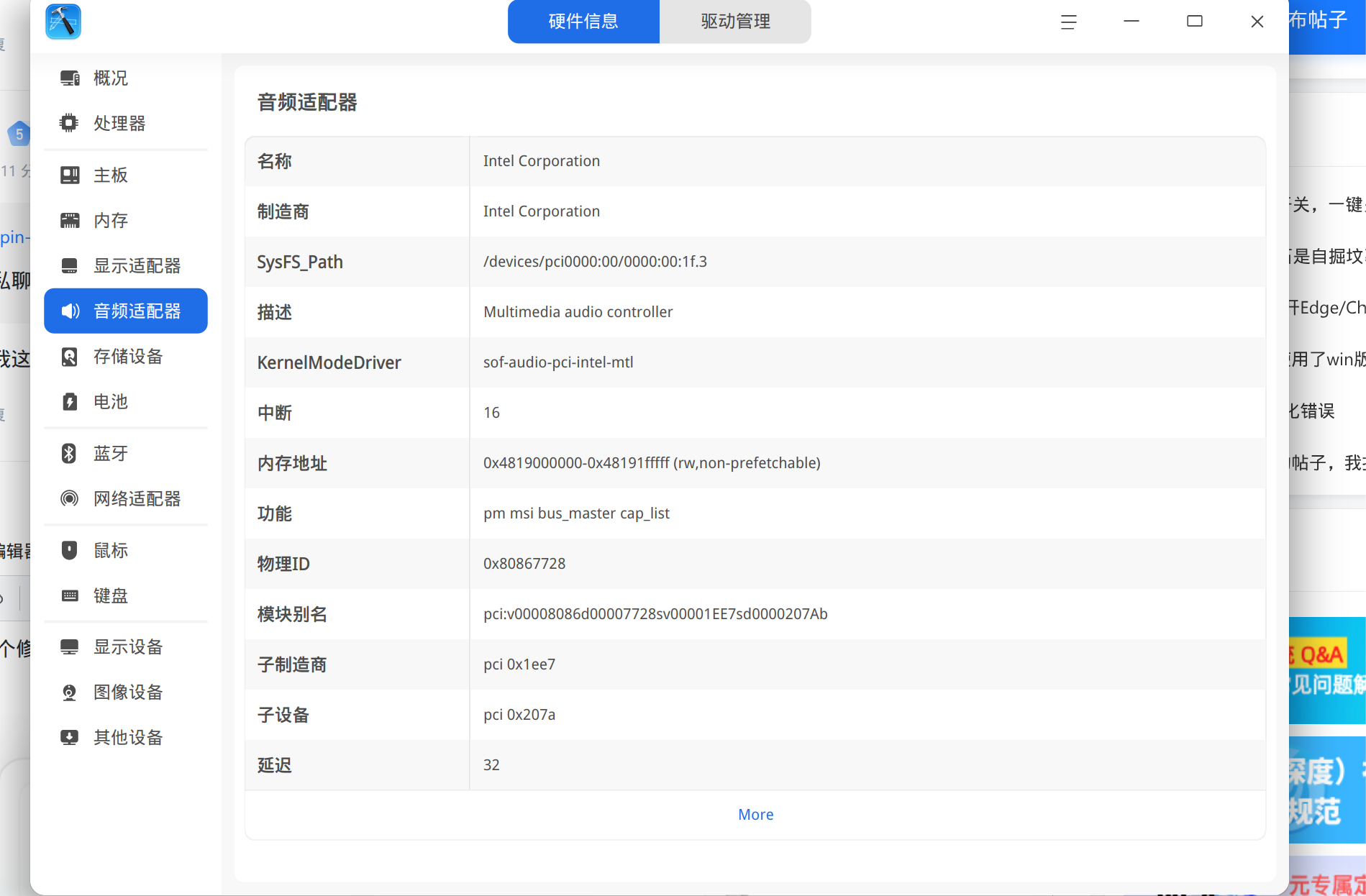Image resolution: width=1366 pixels, height=896 pixels.
Task: Select the 蓝牙 Bluetooth icon
Action: 70,453
